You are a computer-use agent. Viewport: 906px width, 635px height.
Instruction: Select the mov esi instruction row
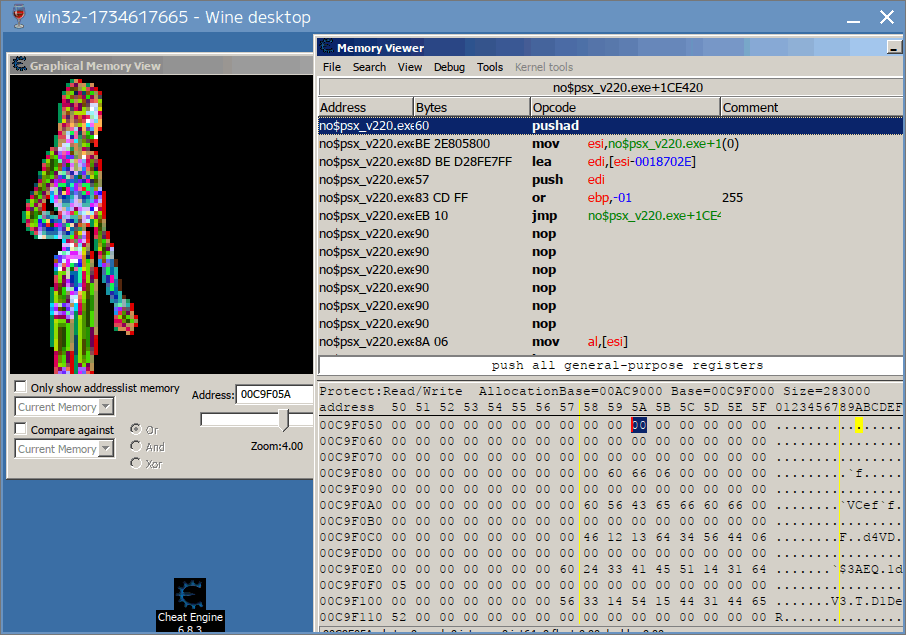pyautogui.click(x=610, y=143)
